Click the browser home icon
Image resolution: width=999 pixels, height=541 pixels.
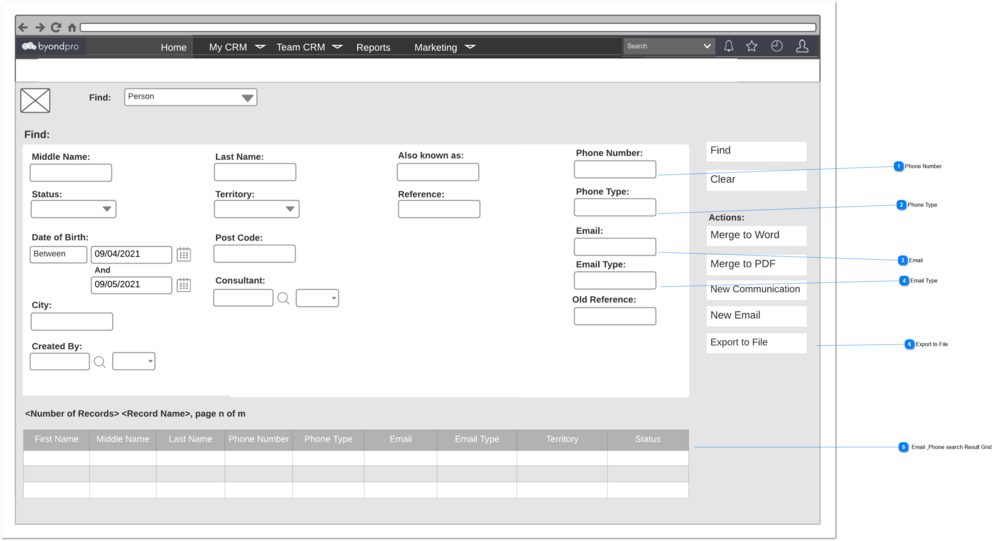71,27
